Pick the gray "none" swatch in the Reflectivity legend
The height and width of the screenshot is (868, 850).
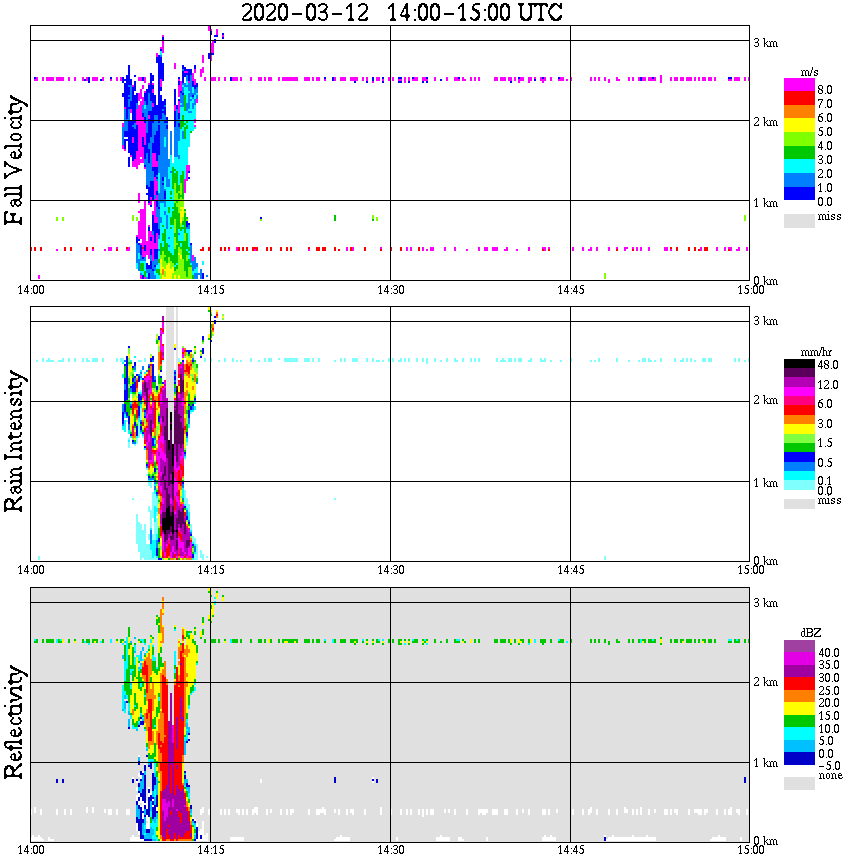click(799, 783)
